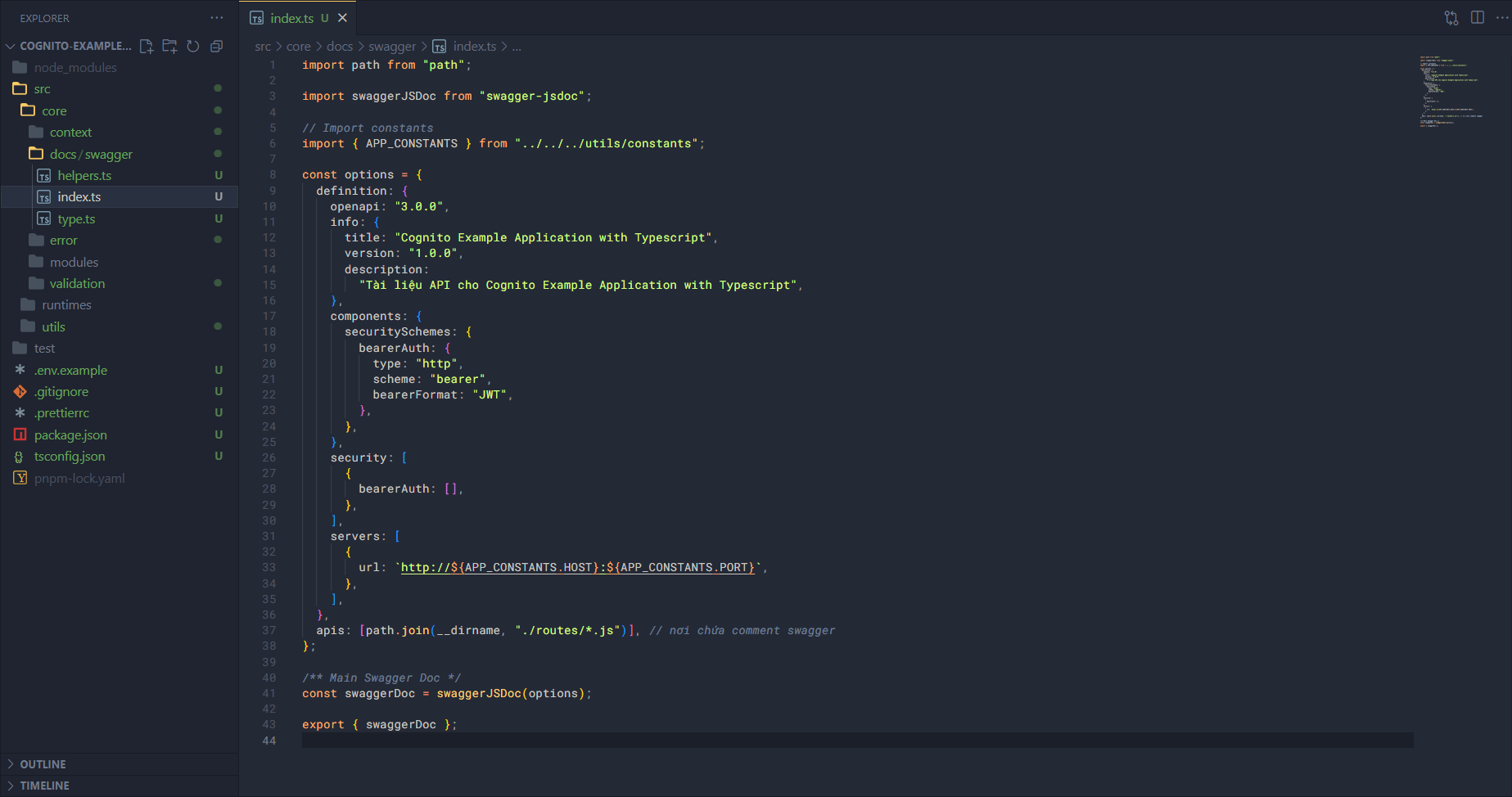The image size is (1512, 797).
Task: Collapse the COGNITO-EXAMPLE project root
Action: point(11,47)
